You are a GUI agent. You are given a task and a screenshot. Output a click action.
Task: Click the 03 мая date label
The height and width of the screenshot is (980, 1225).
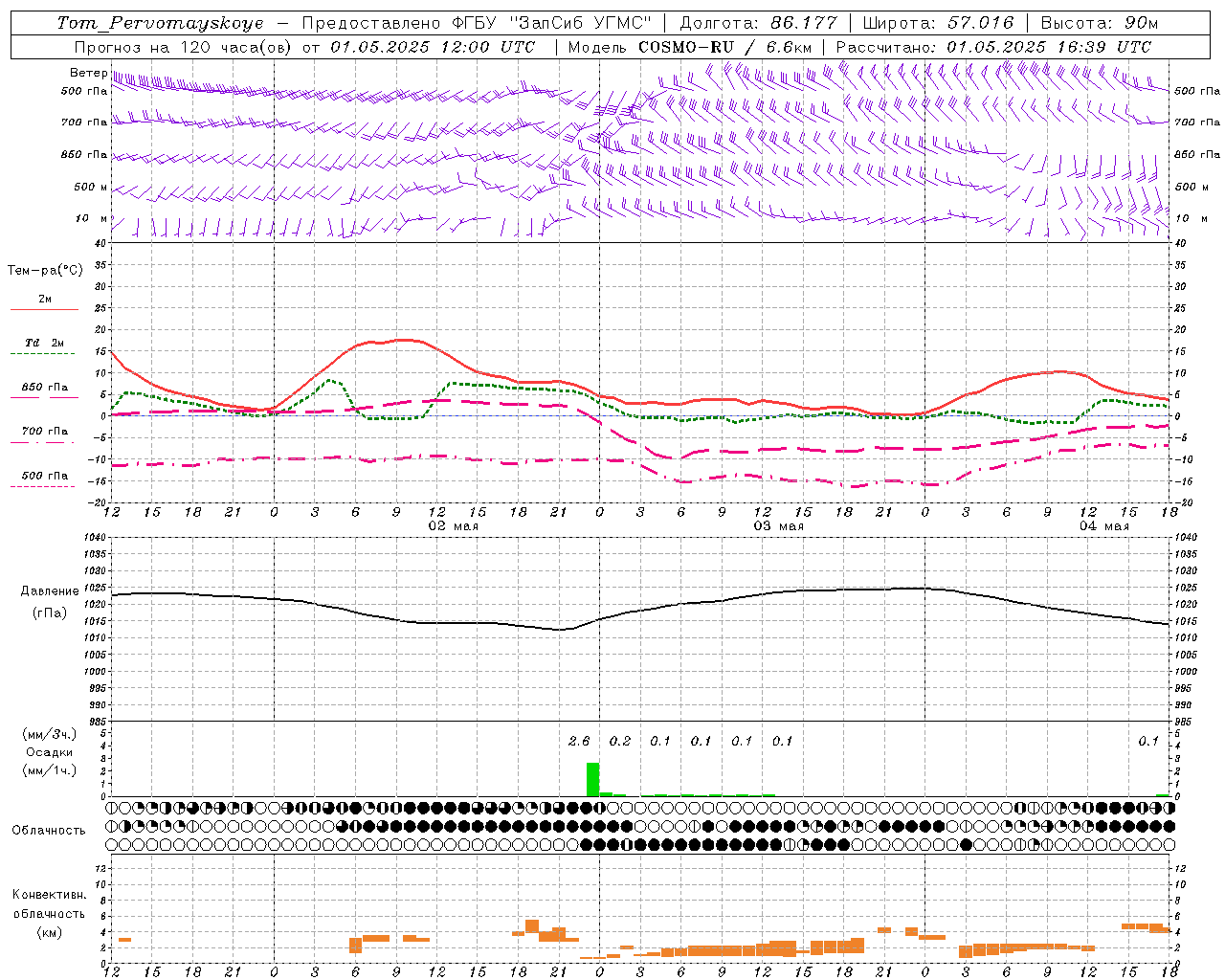[x=778, y=526]
